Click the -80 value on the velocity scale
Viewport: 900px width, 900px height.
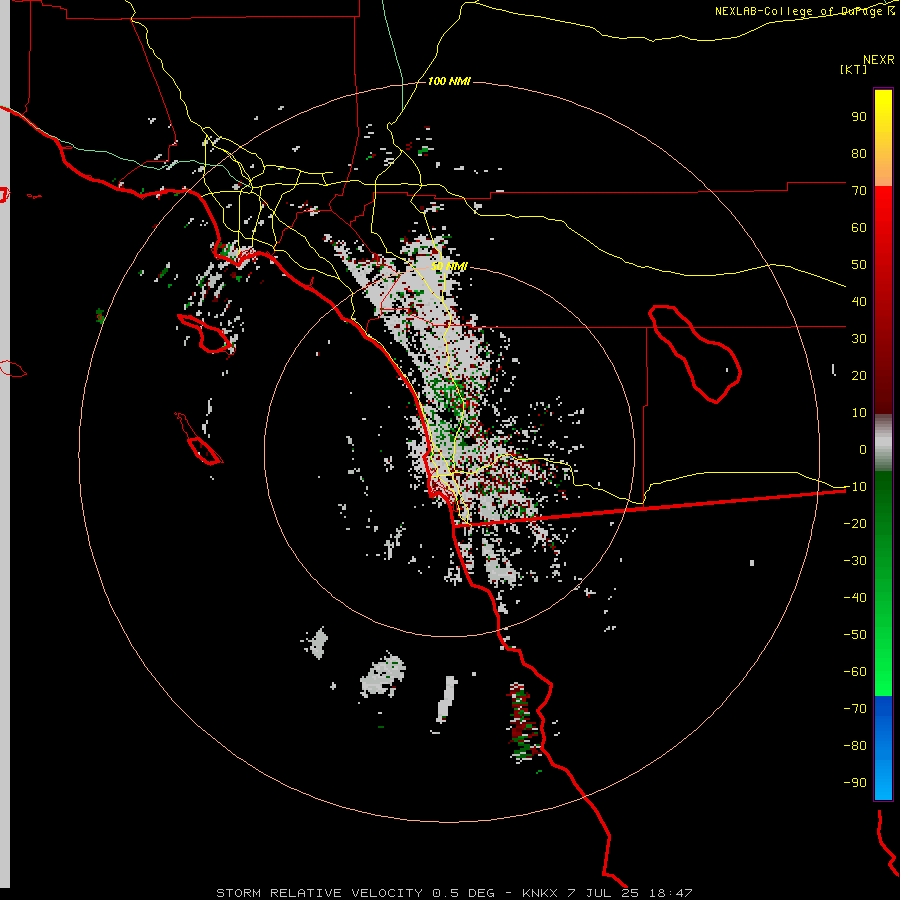855,746
